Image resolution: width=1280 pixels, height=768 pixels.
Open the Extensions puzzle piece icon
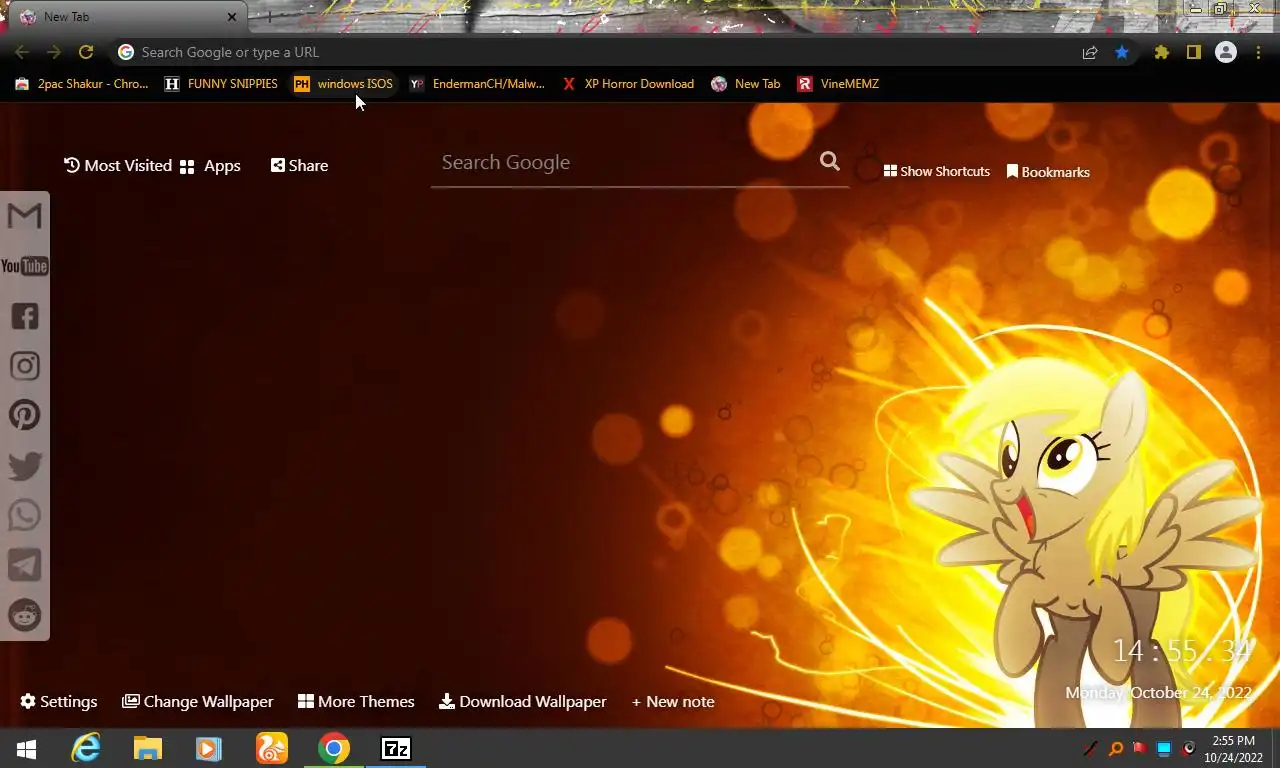point(1161,52)
